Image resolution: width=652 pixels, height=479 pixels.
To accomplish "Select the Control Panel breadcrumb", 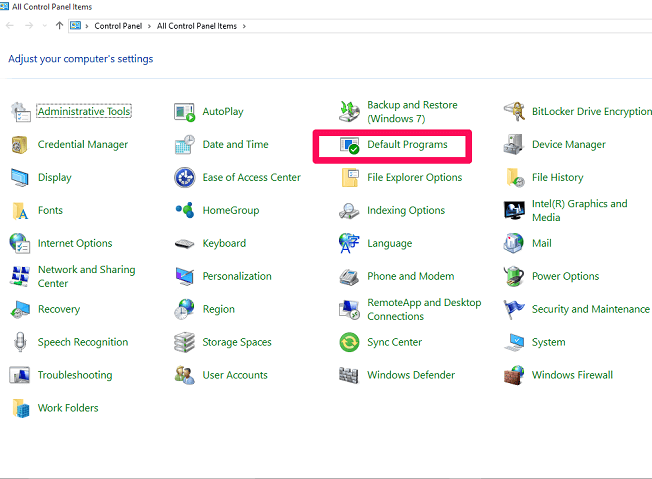I will click(x=118, y=26).
